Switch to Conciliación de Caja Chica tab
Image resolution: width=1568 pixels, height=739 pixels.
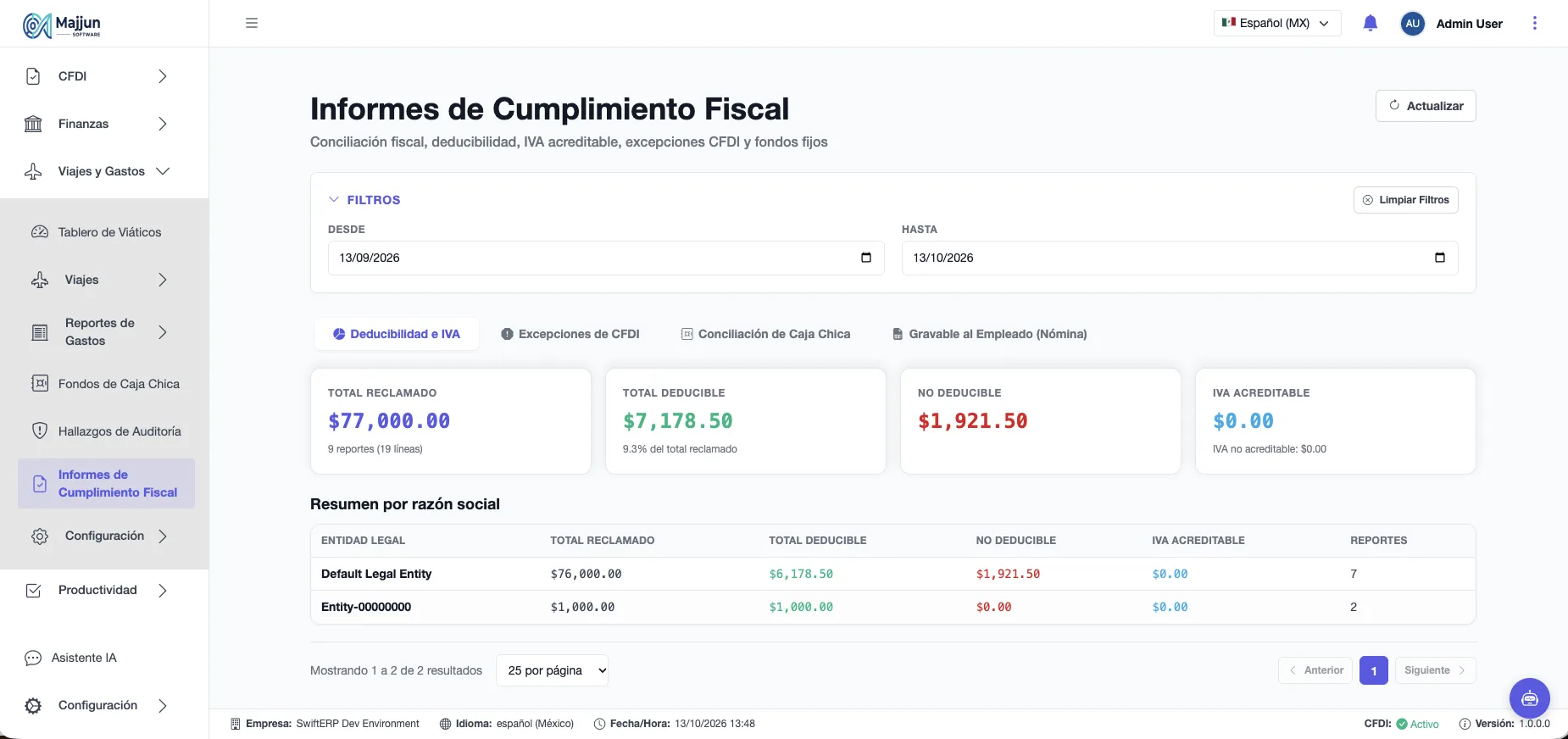point(766,334)
